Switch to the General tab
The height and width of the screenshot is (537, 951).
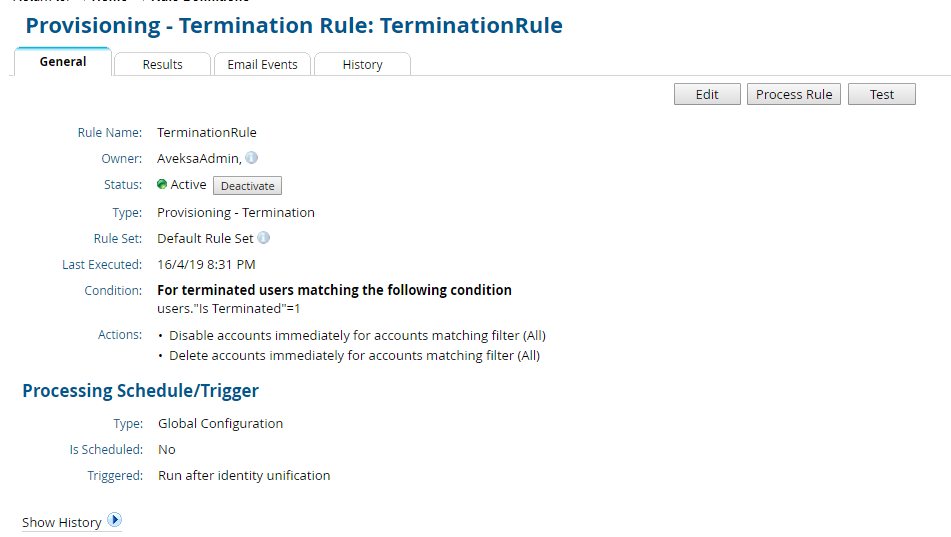pos(63,62)
